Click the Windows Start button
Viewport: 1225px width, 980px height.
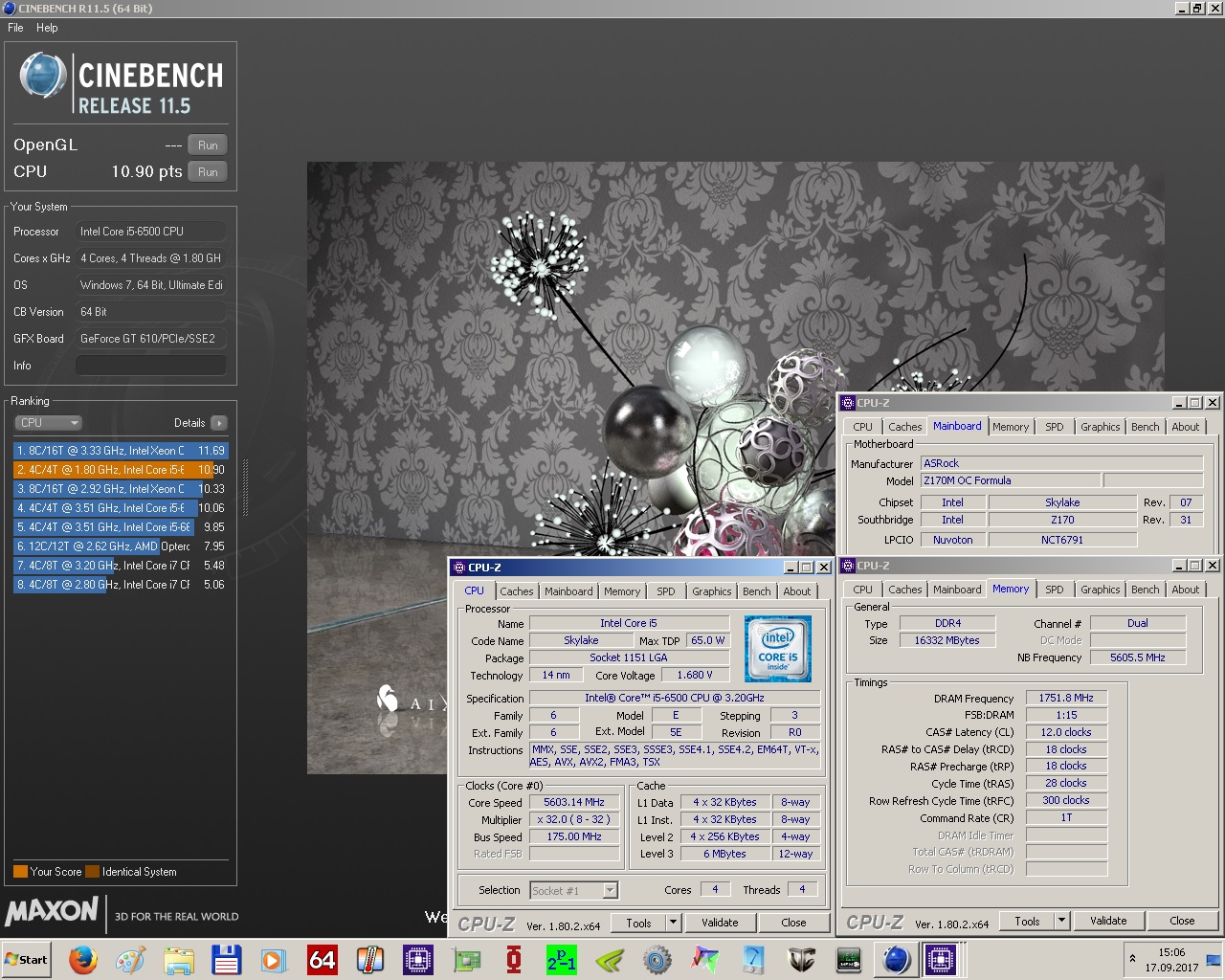(27, 959)
